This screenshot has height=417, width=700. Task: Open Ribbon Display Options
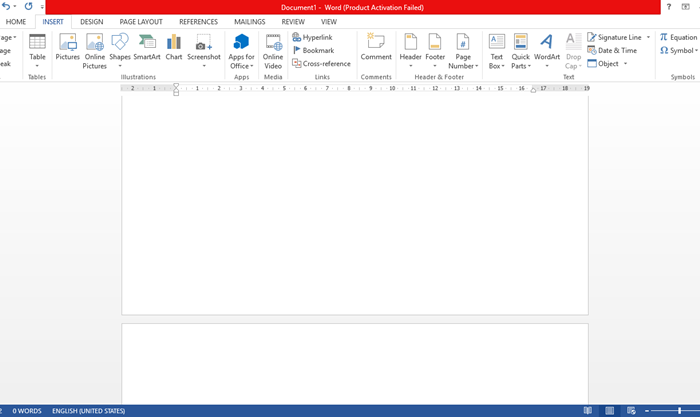point(685,7)
